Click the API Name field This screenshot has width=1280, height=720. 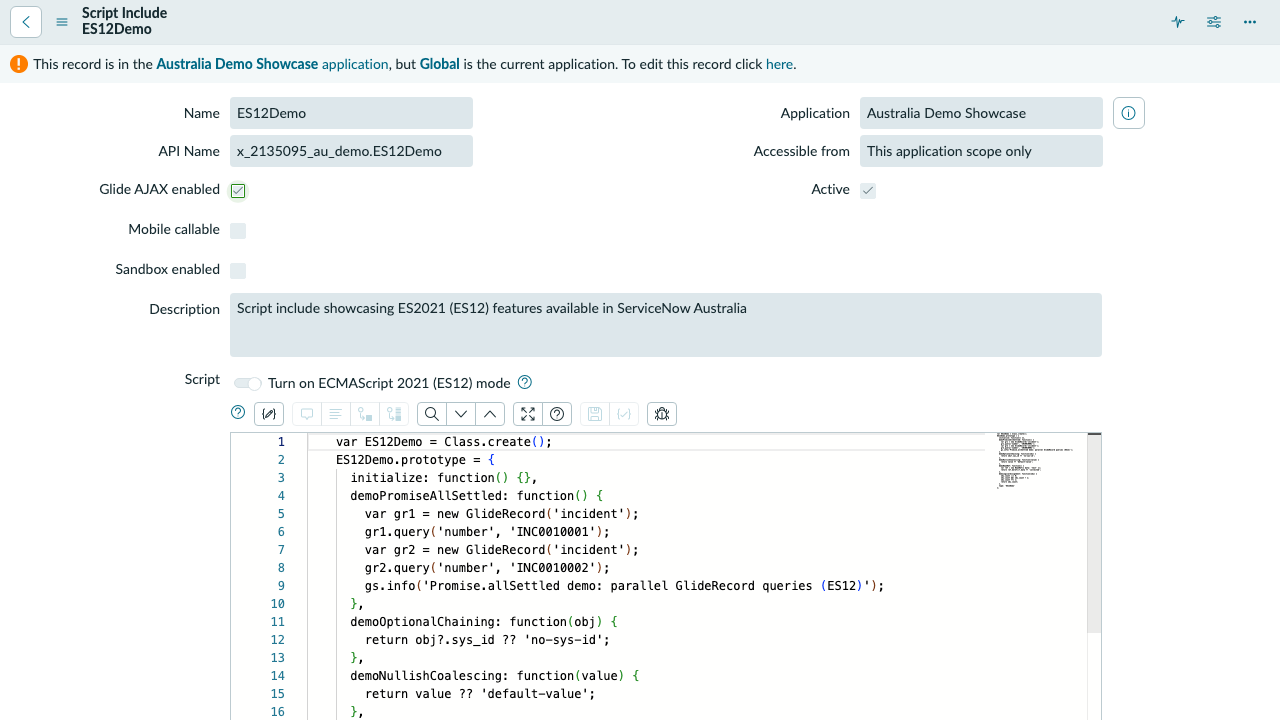[x=351, y=151]
